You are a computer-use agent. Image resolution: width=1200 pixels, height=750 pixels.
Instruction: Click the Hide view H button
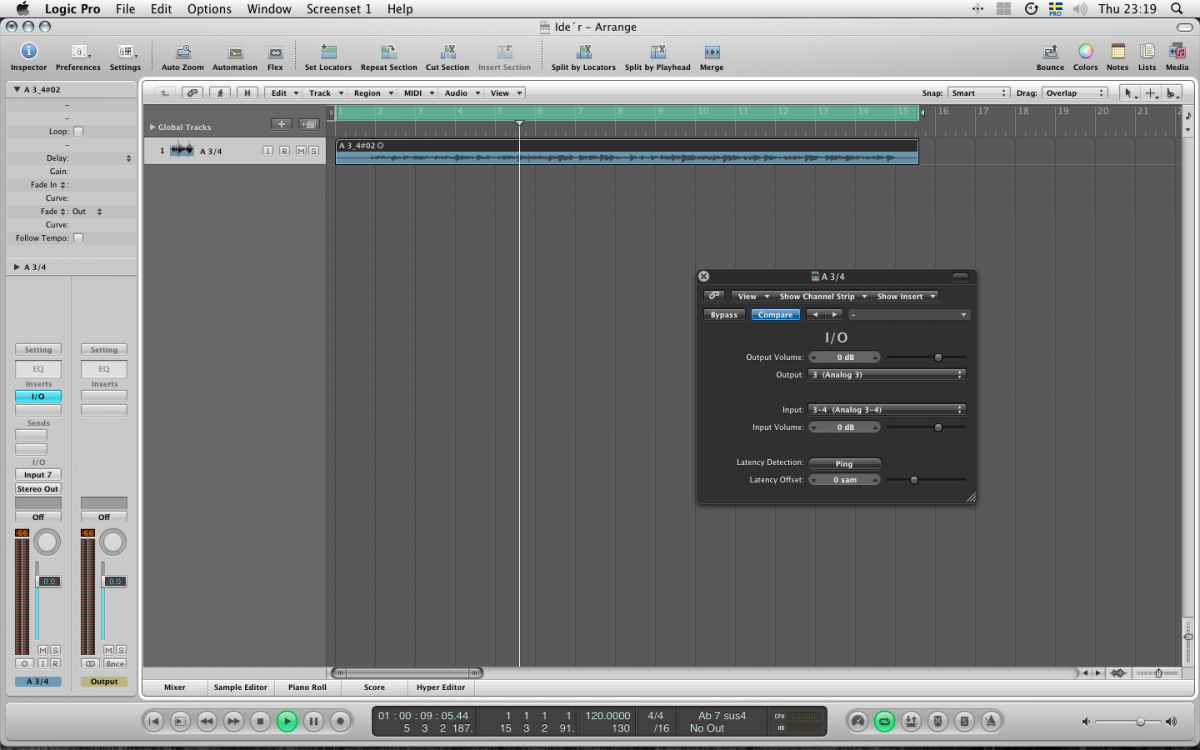pos(247,93)
